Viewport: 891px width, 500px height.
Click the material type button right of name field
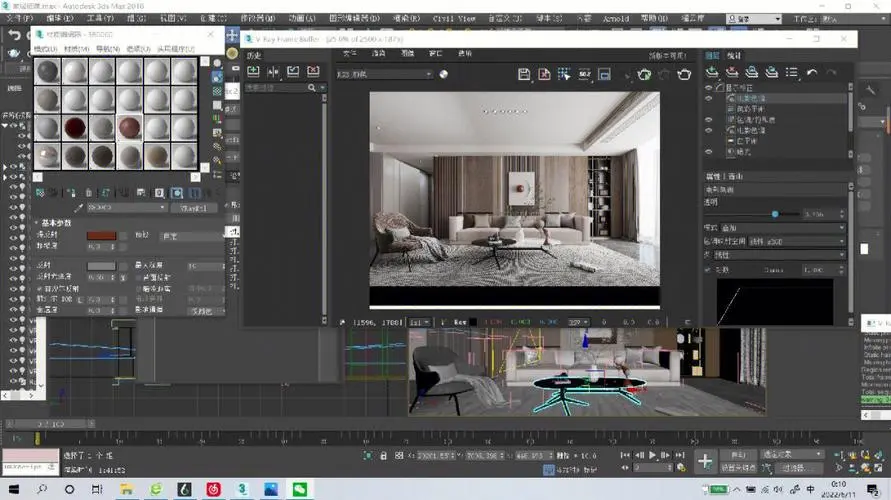(193, 208)
